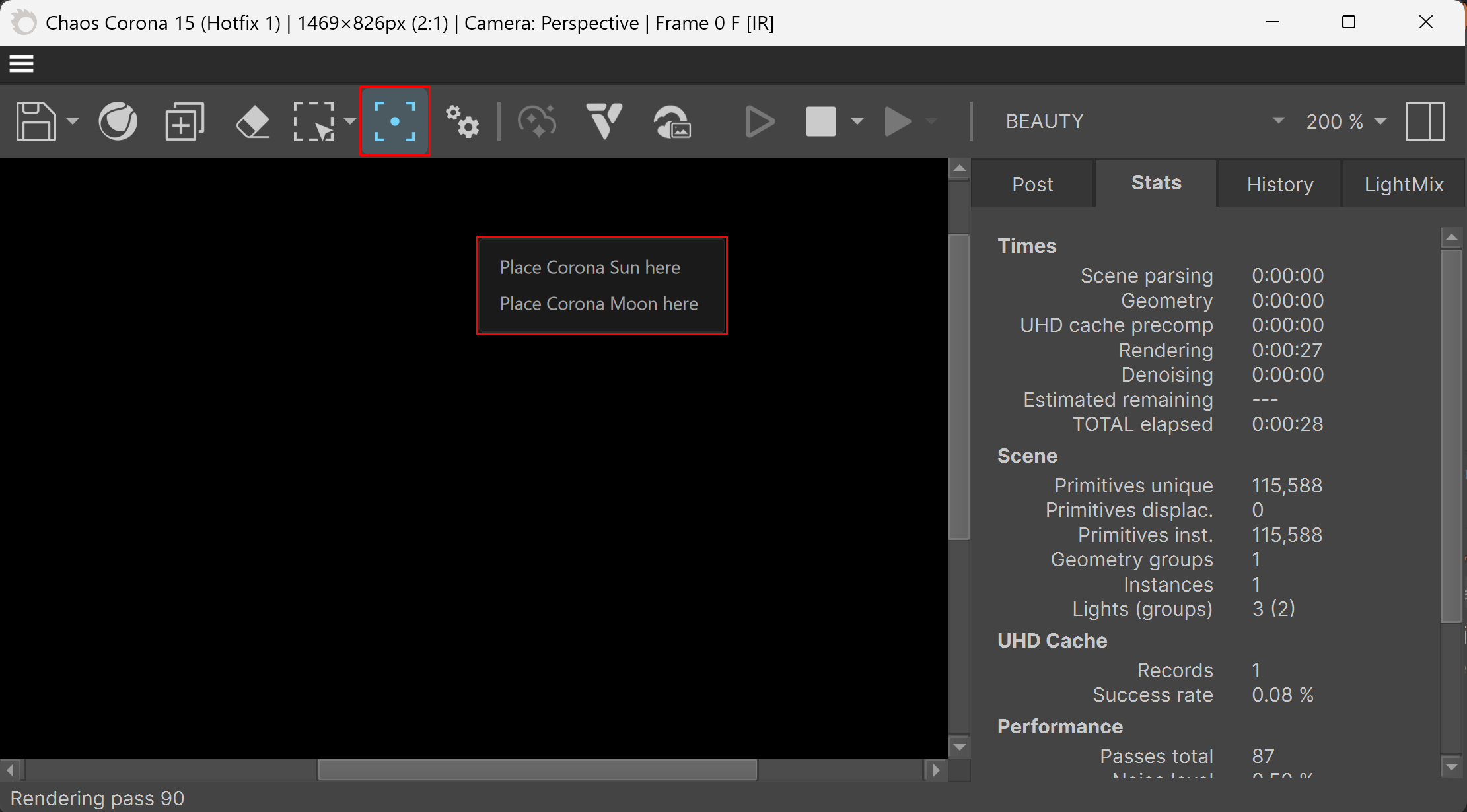The width and height of the screenshot is (1467, 812).
Task: Click the 'Scene' section heading
Action: point(1027,456)
